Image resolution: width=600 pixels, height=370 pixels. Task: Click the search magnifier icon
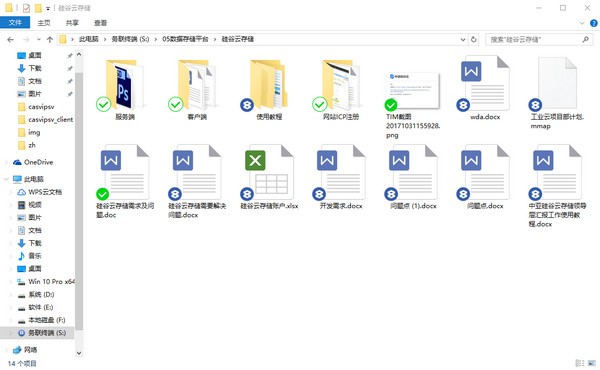click(585, 39)
